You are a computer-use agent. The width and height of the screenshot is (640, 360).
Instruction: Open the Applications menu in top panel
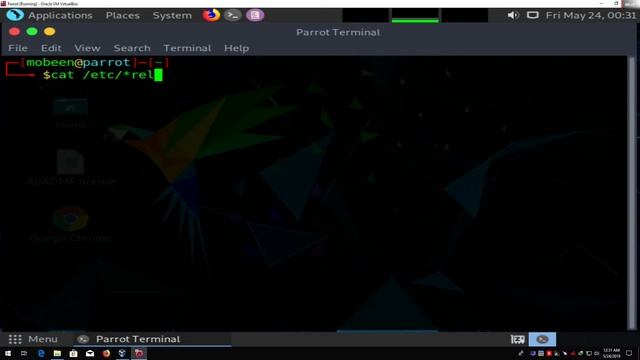pyautogui.click(x=60, y=16)
